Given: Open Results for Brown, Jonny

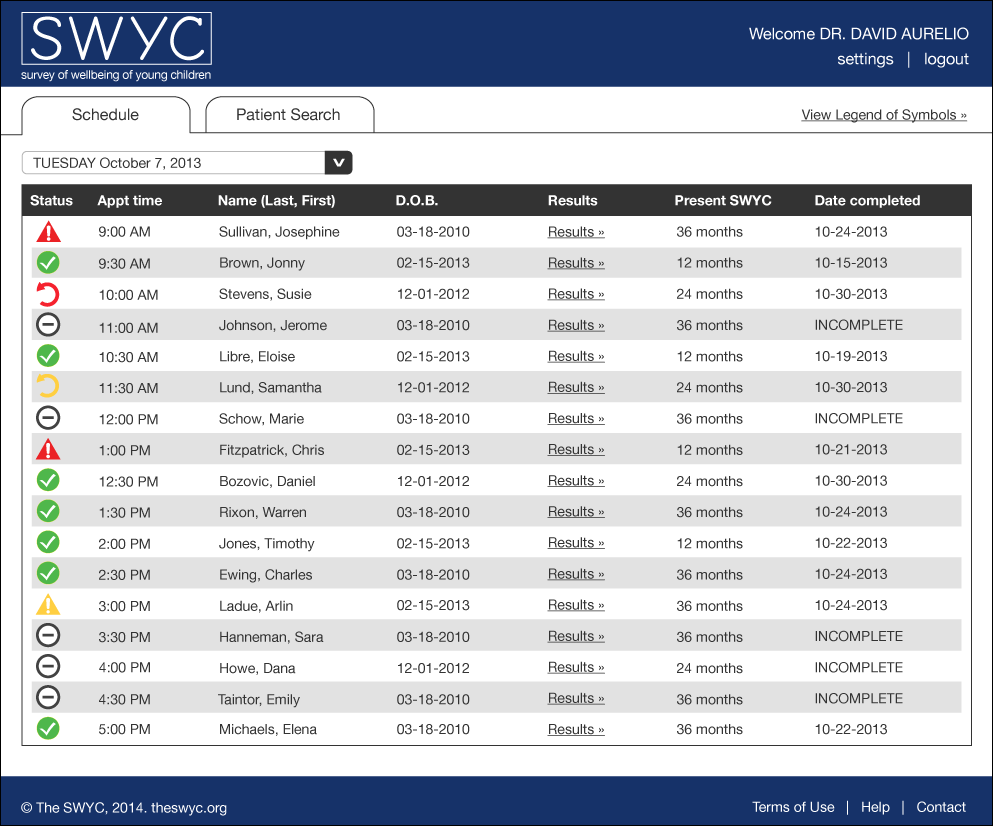Looking at the screenshot, I should (576, 263).
